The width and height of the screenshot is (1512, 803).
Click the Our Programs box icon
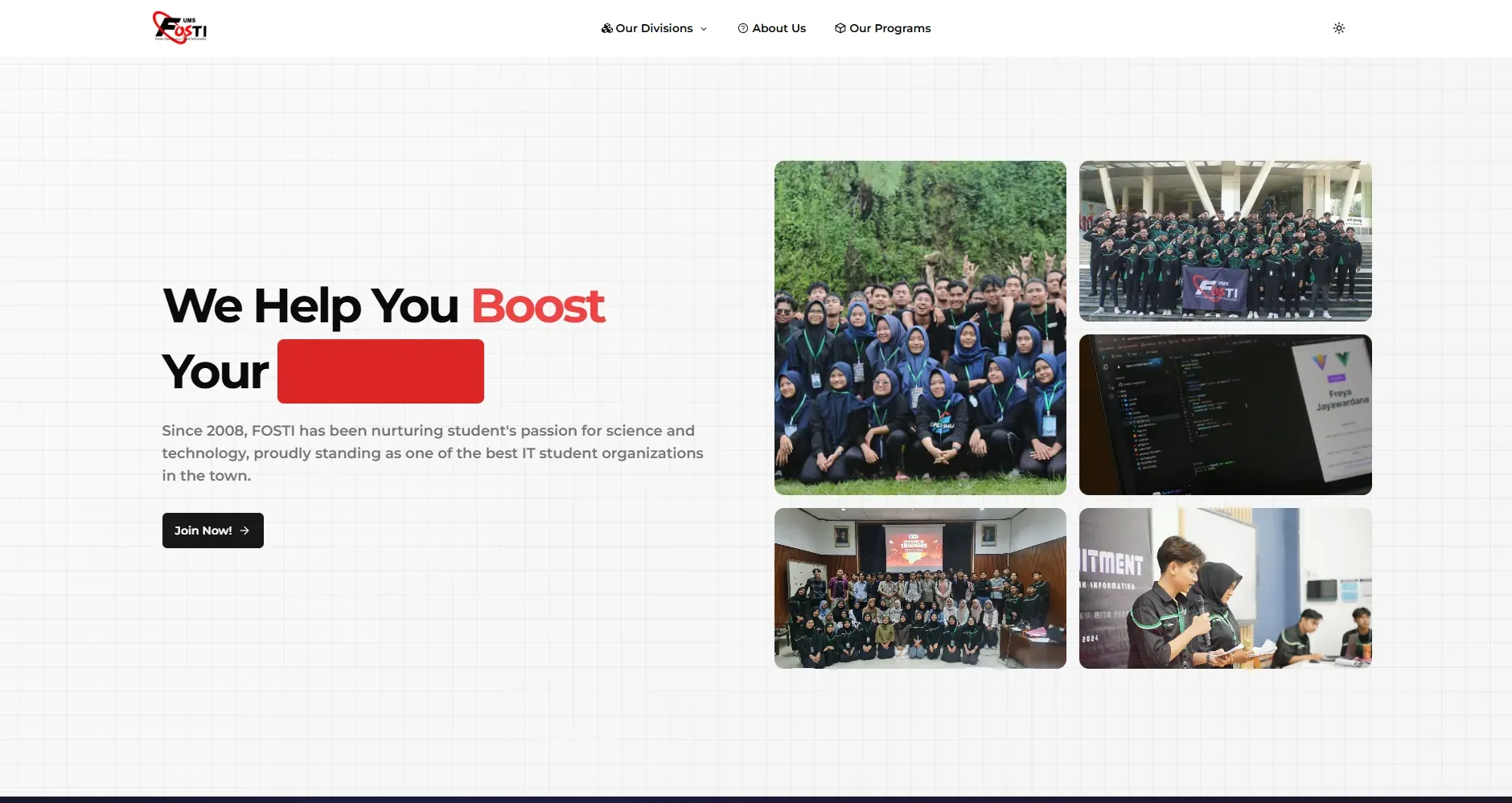pyautogui.click(x=840, y=28)
